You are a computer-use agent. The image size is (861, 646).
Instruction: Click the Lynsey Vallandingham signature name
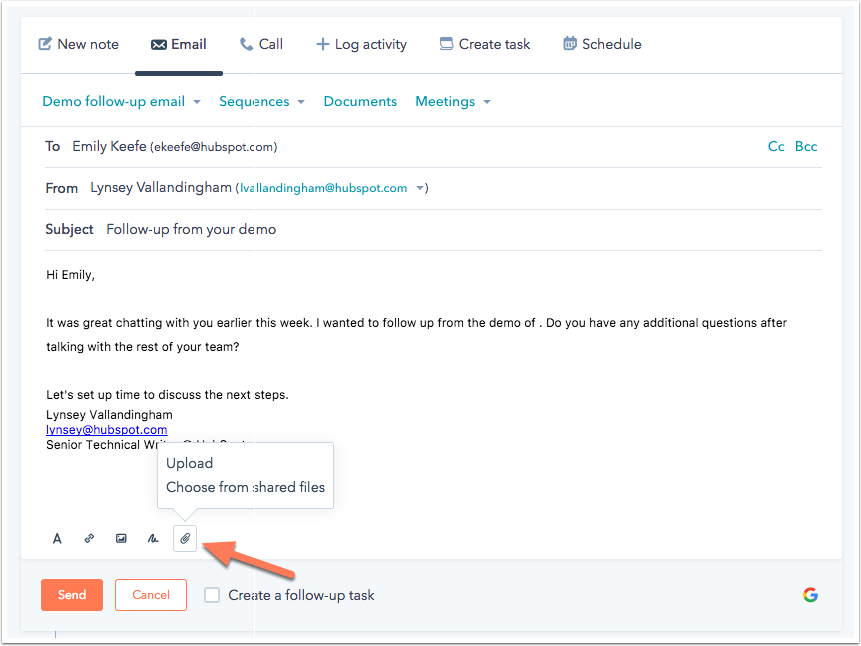pos(109,415)
